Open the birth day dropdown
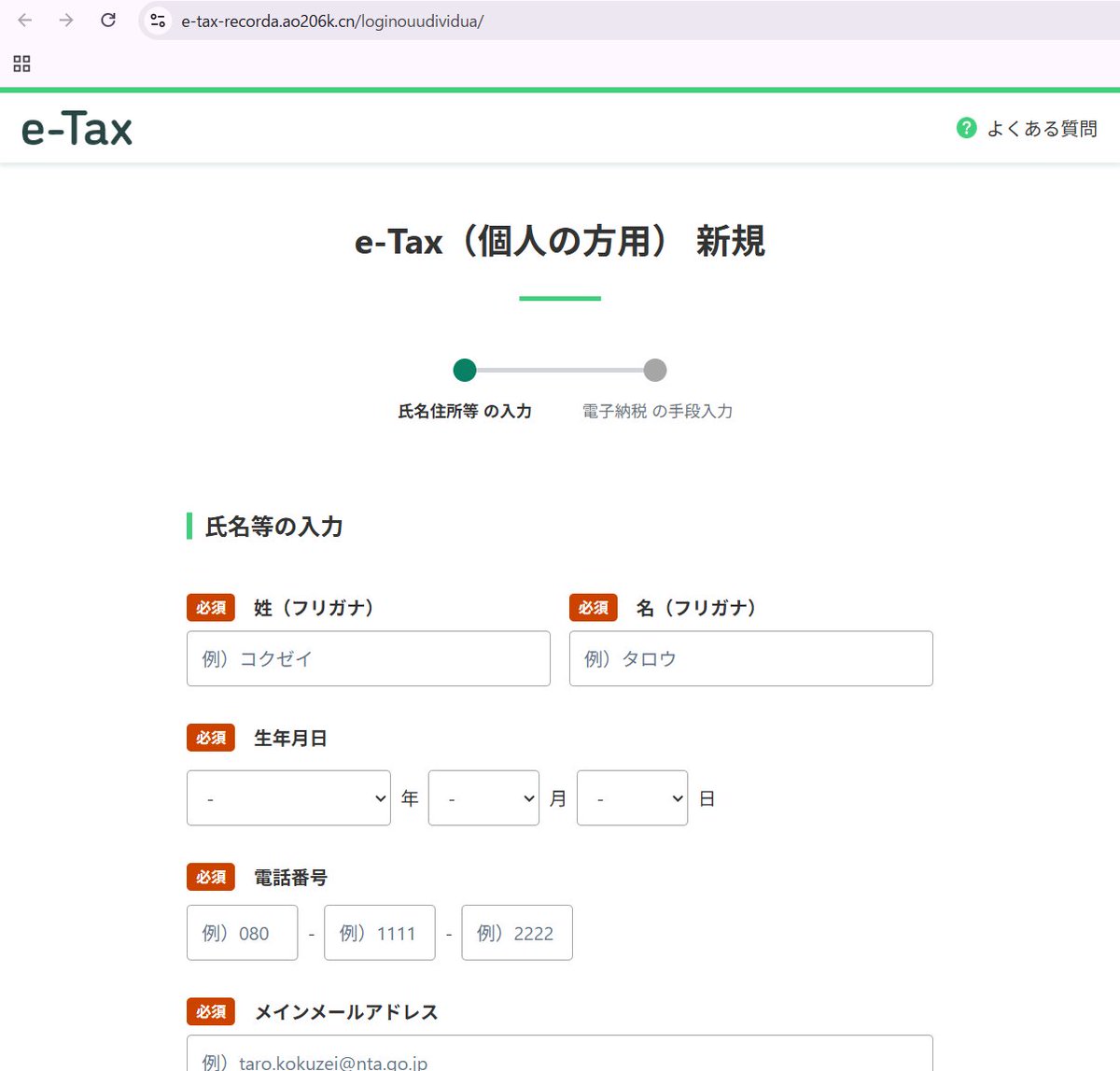The height and width of the screenshot is (1071, 1120). click(632, 798)
